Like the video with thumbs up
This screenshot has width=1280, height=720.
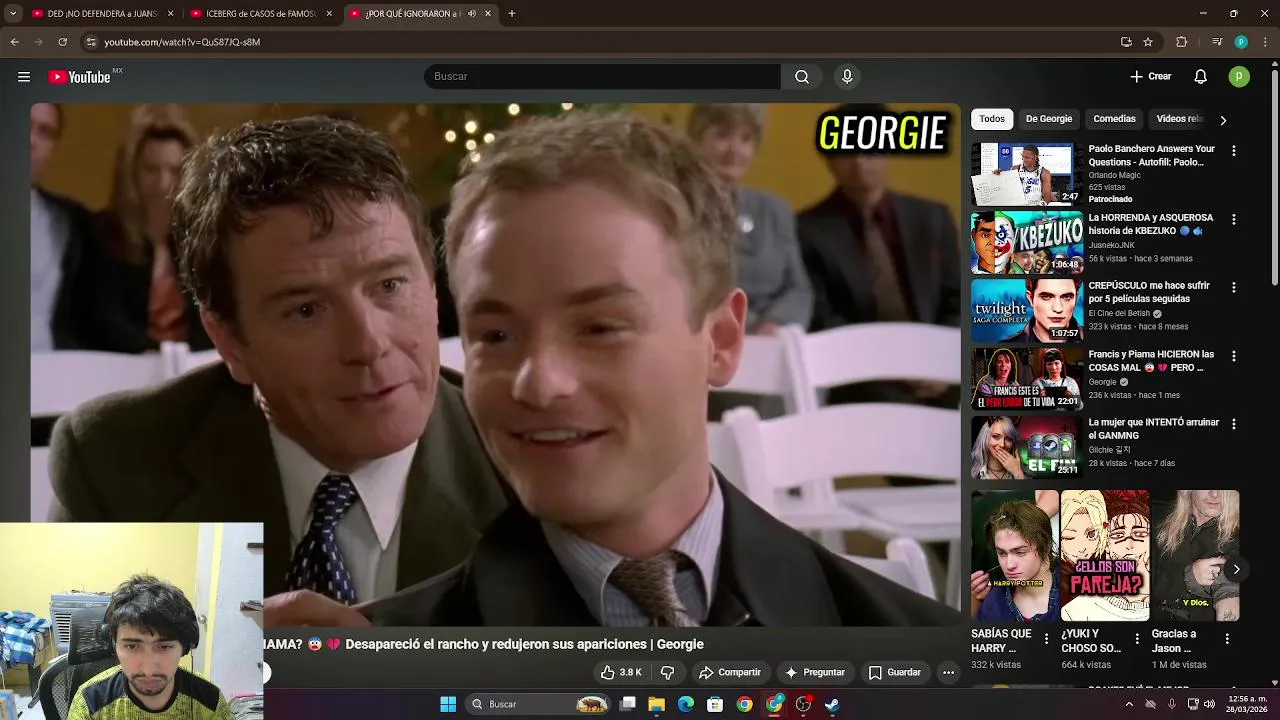pyautogui.click(x=620, y=673)
